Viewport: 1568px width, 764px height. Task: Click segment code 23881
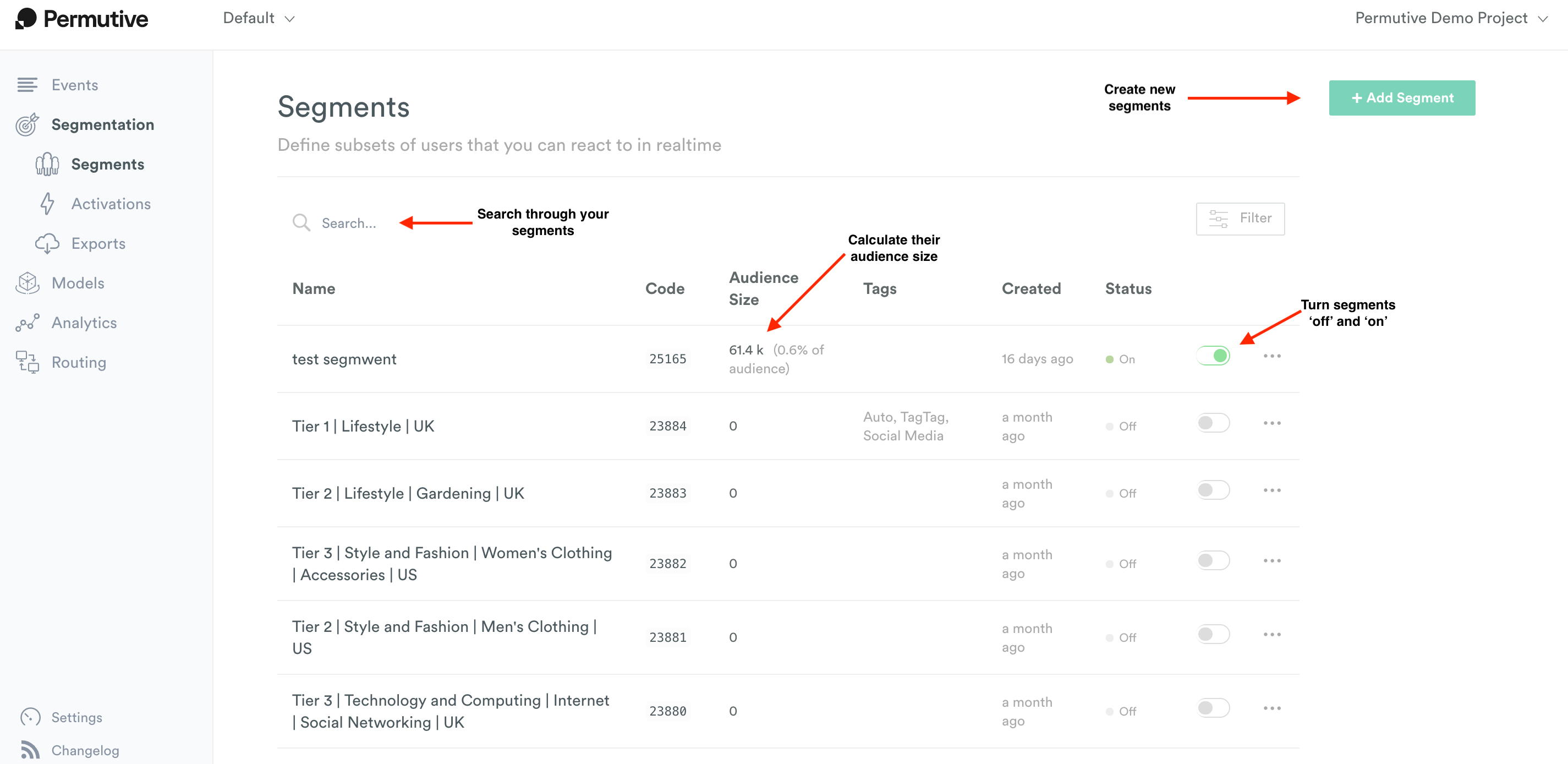coord(667,637)
